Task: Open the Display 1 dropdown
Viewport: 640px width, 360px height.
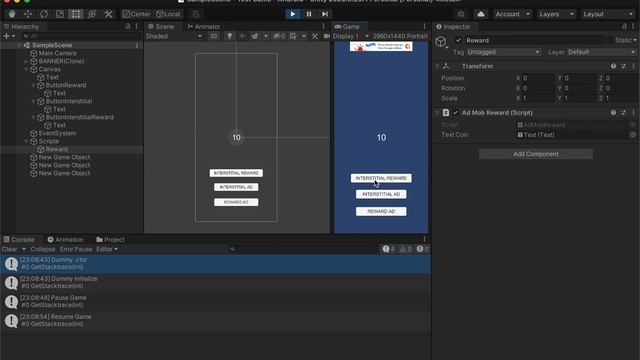Action: (351, 36)
